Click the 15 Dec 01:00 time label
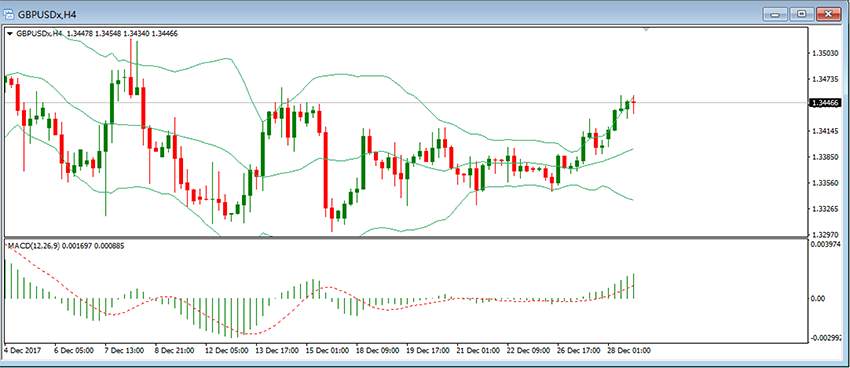The width and height of the screenshot is (850, 368). (x=327, y=351)
